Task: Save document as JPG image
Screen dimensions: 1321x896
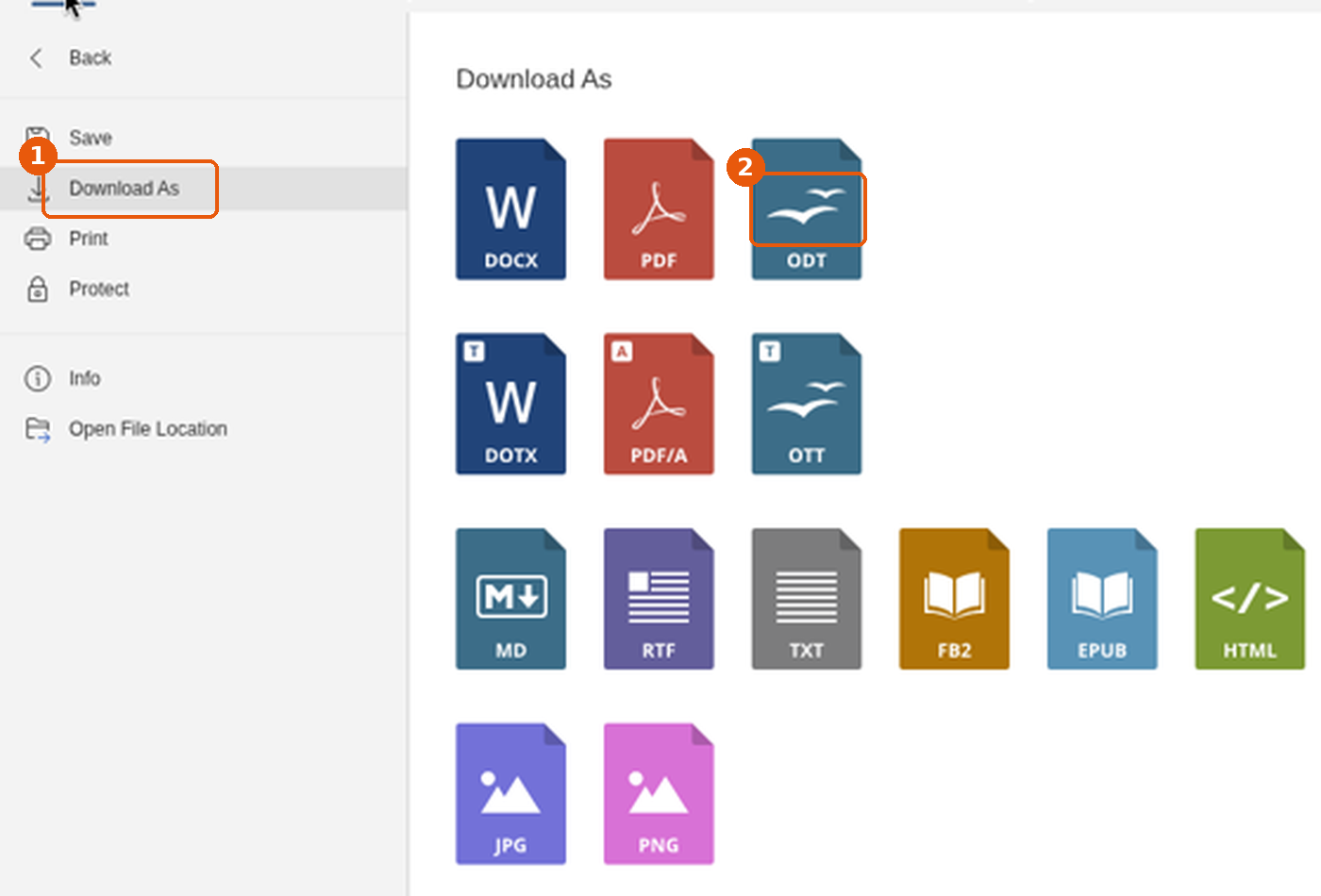Action: [510, 794]
